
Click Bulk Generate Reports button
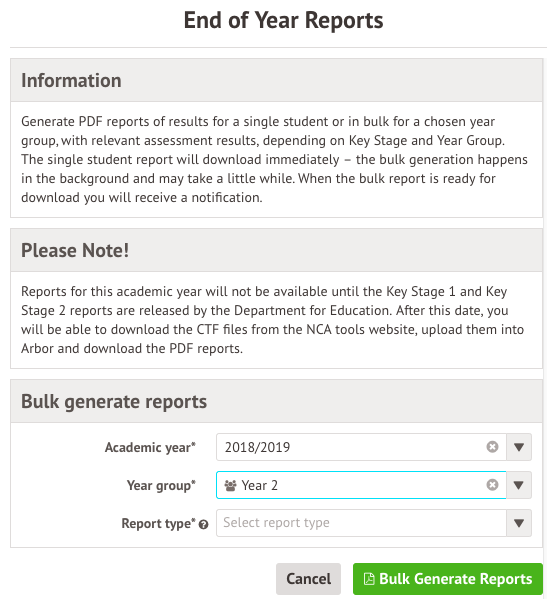448,579
